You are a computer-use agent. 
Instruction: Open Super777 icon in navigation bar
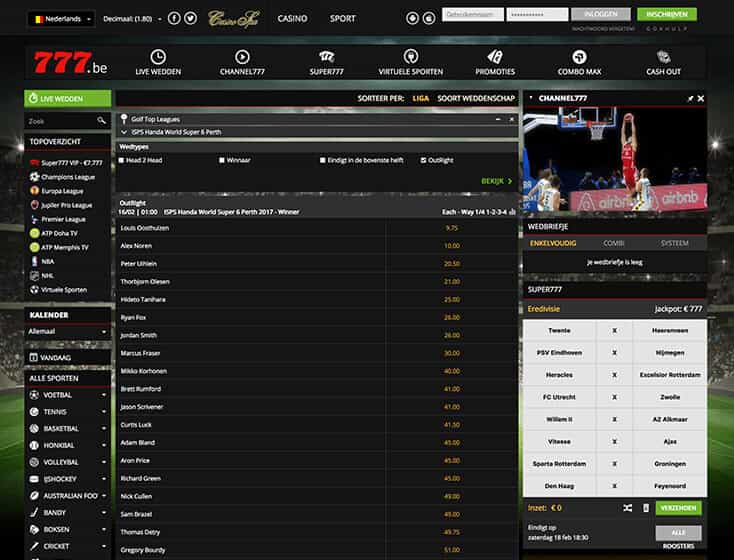pos(326,57)
